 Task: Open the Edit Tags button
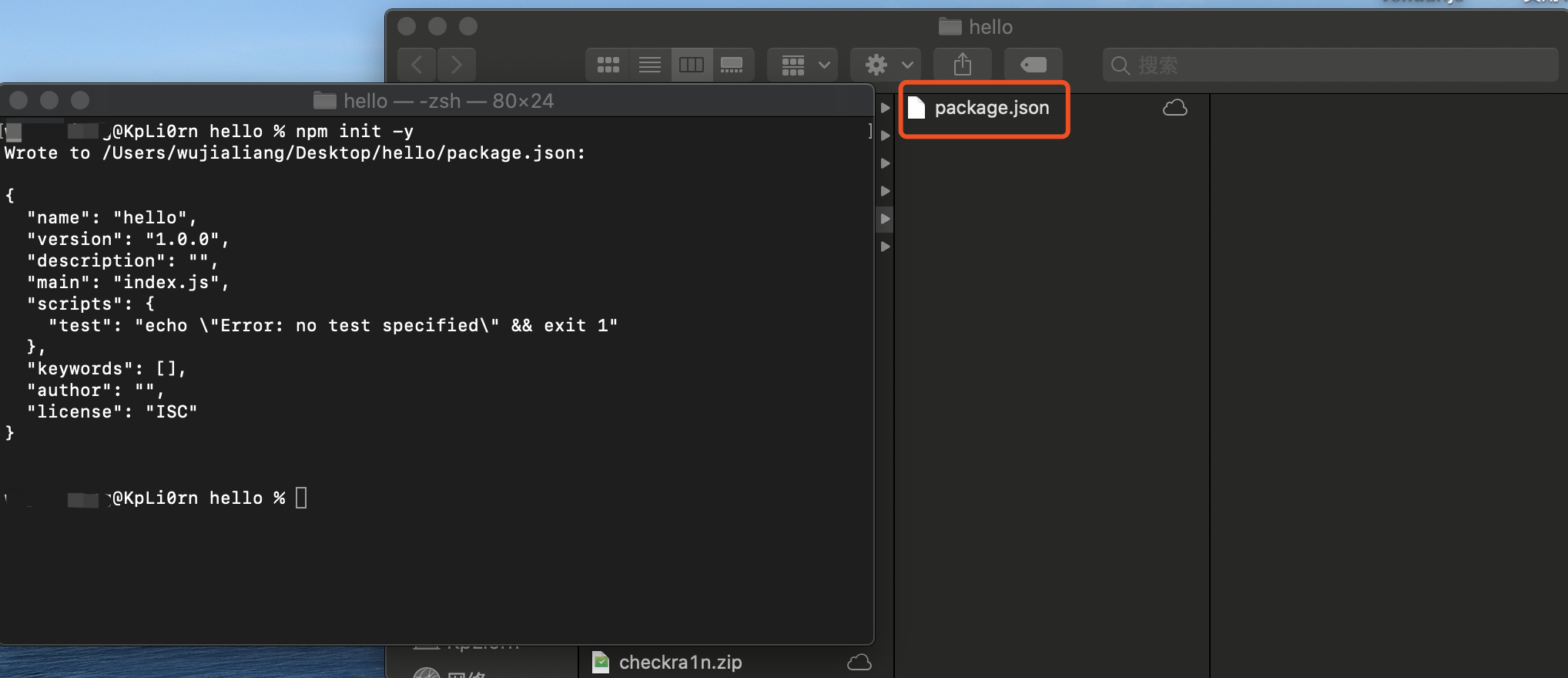(x=1033, y=65)
